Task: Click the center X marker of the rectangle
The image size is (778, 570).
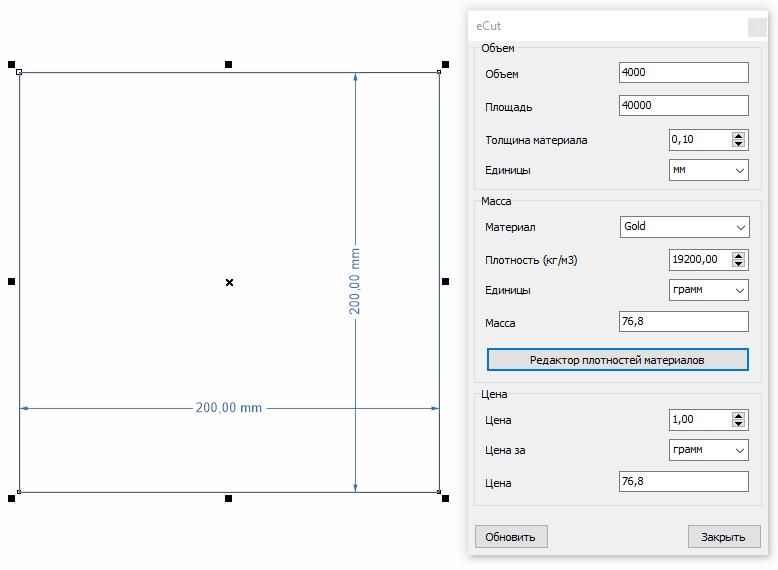Action: coord(229,282)
